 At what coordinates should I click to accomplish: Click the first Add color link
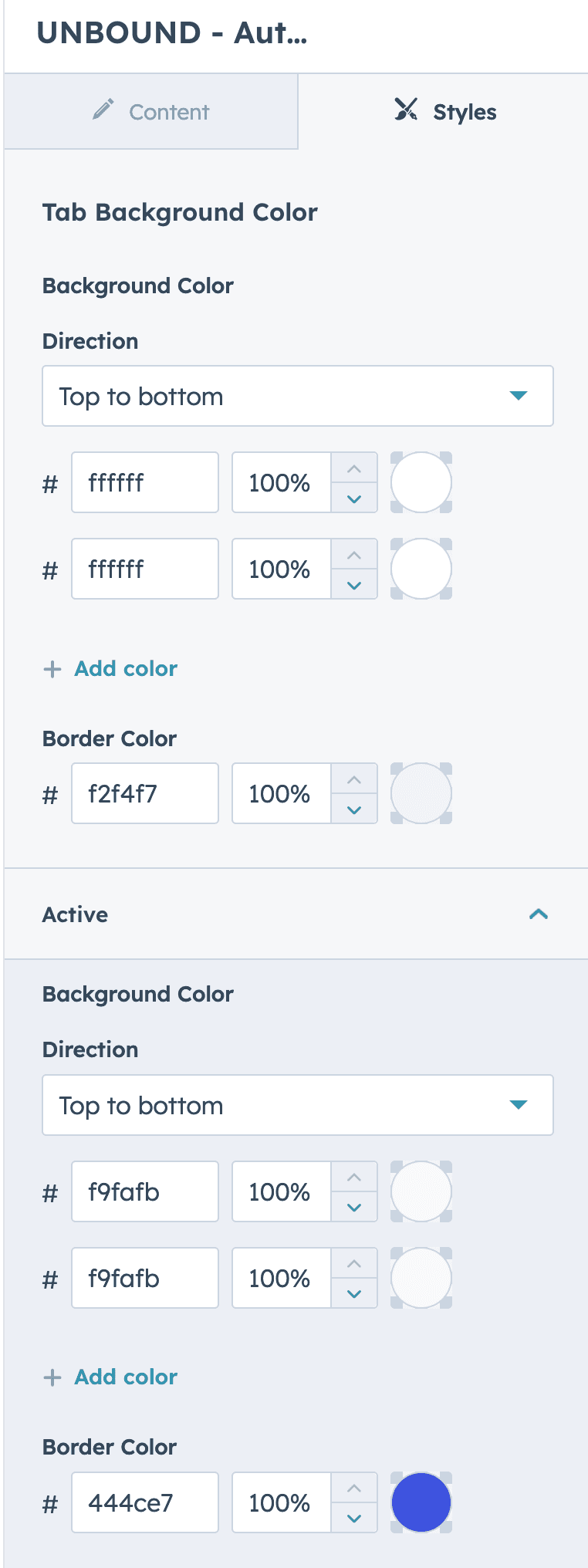pyautogui.click(x=126, y=668)
